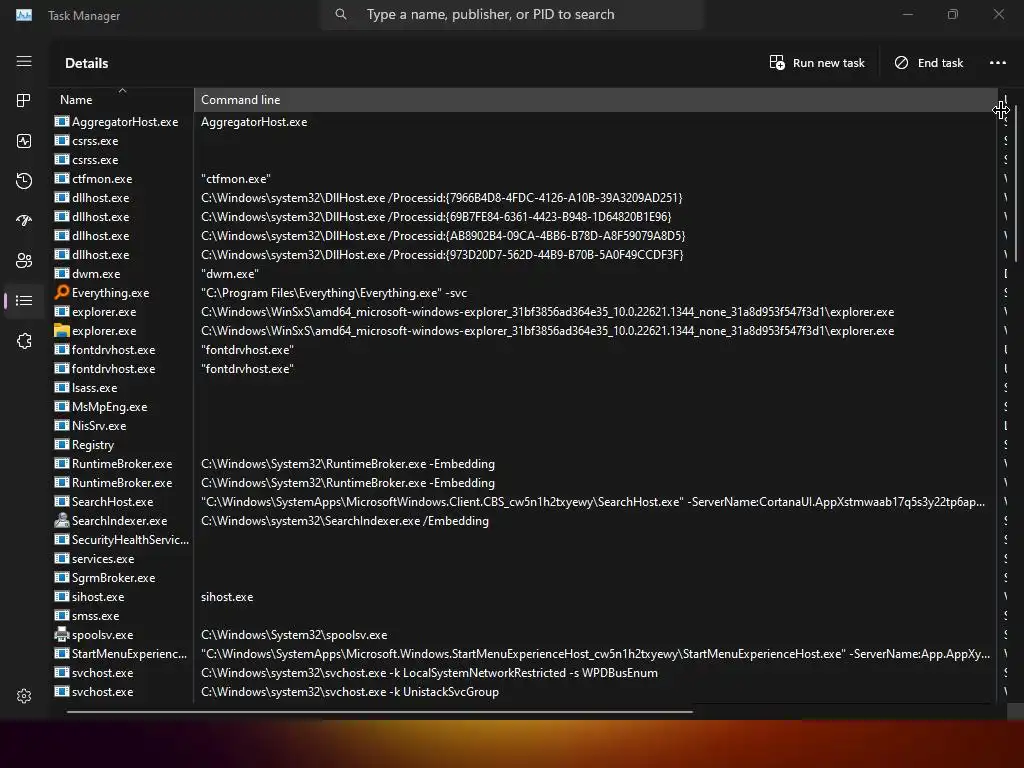Click the folder icon of explorer.exe
1024x768 pixels.
pos(62,330)
